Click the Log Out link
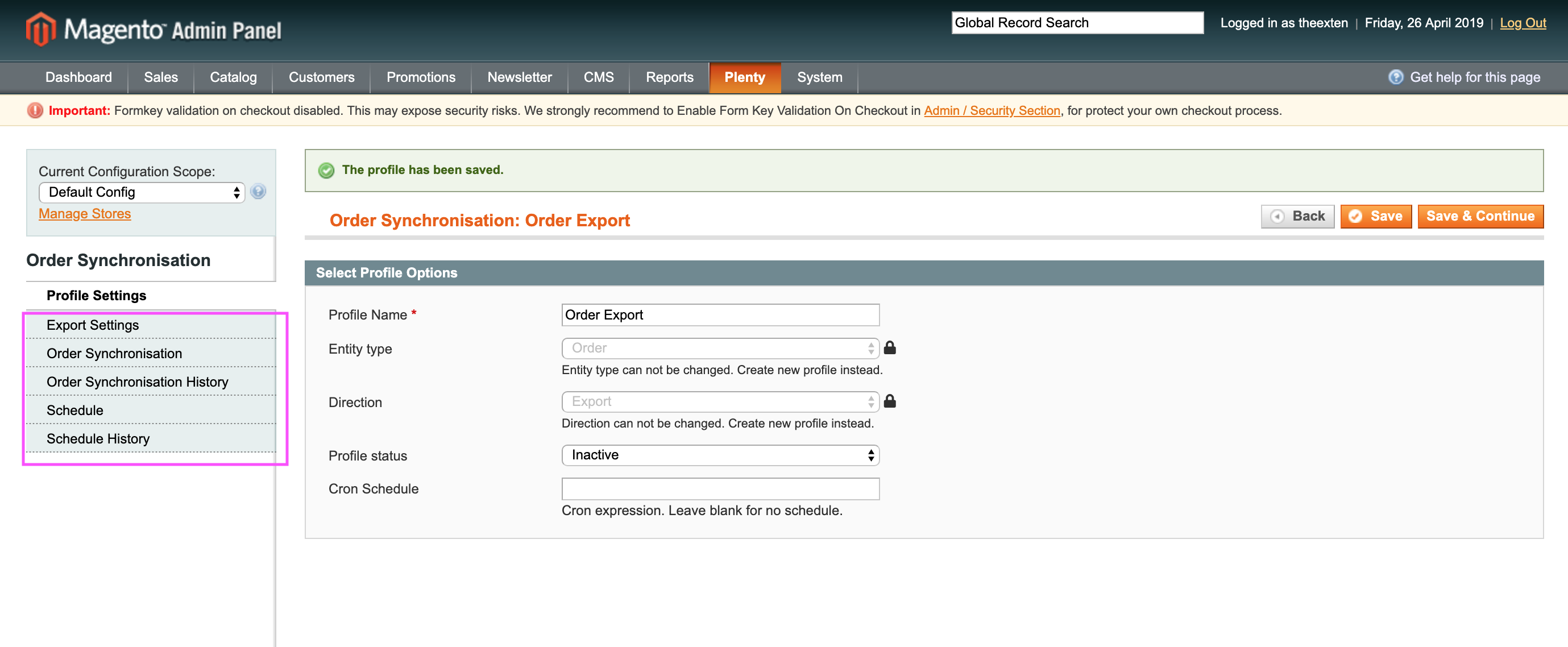 tap(1523, 23)
